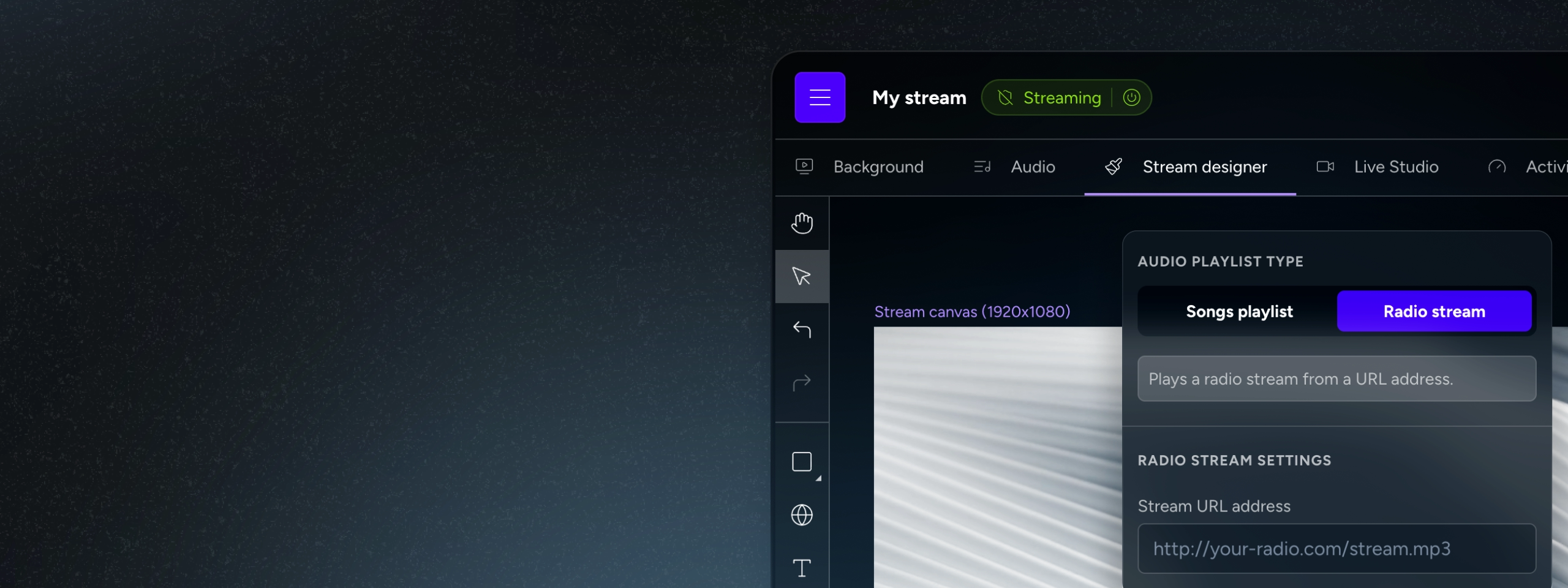1568x588 pixels.
Task: Select the rectangle shape tool
Action: click(802, 462)
